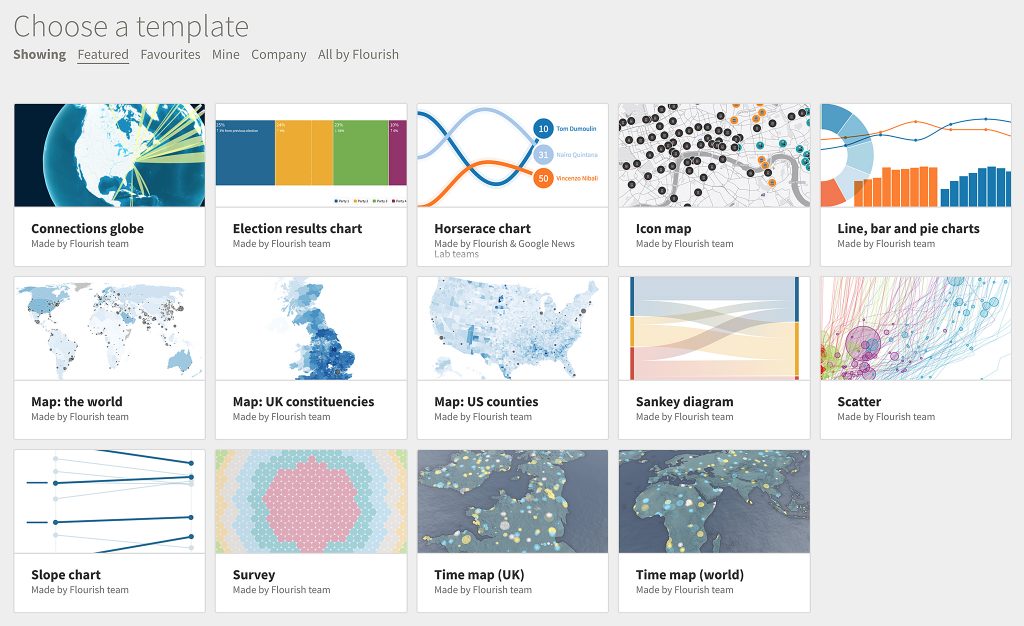Click the Sankey diagram title text
Image resolution: width=1024 pixels, height=626 pixels.
[684, 402]
